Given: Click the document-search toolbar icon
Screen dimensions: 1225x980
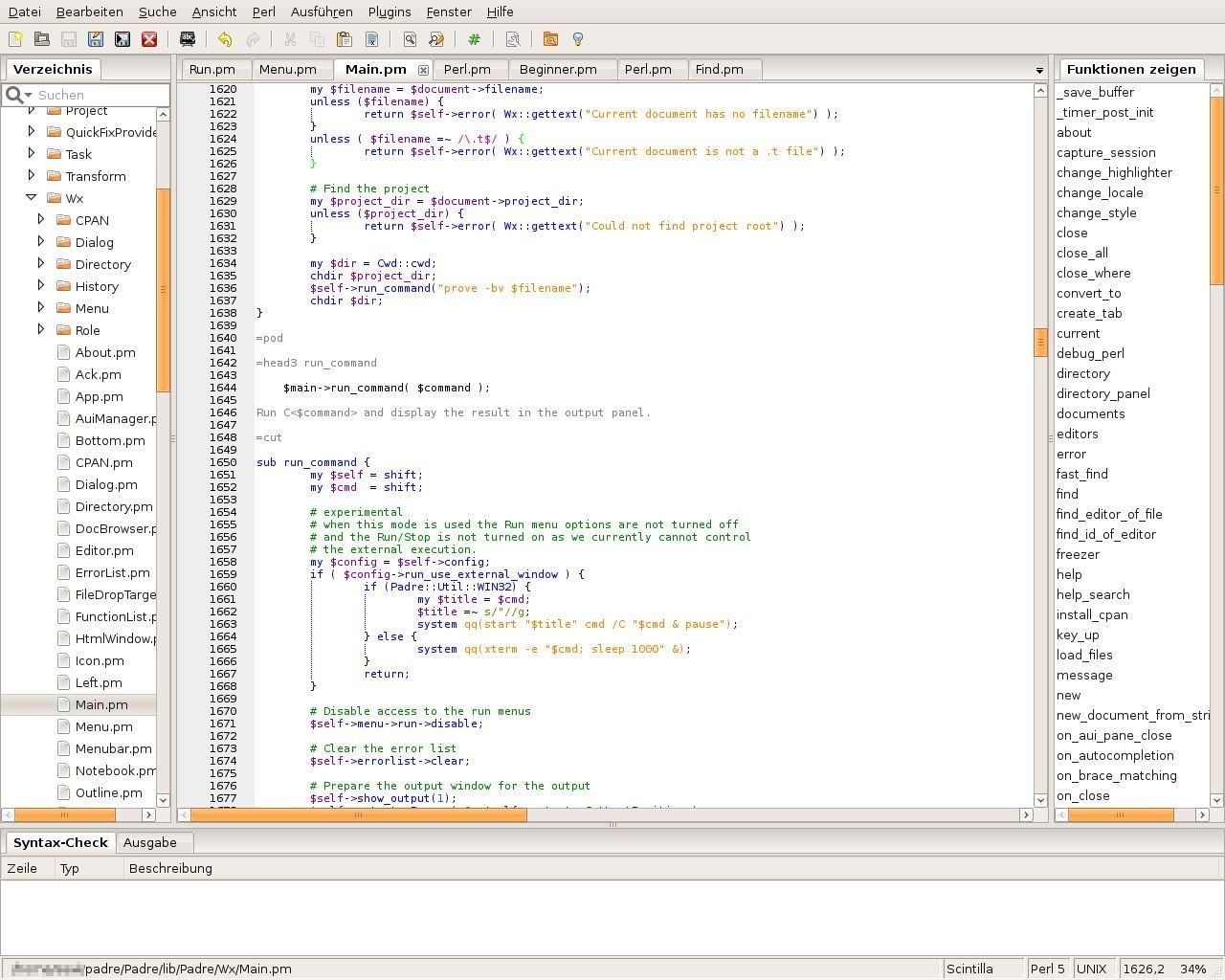Looking at the screenshot, I should (512, 39).
